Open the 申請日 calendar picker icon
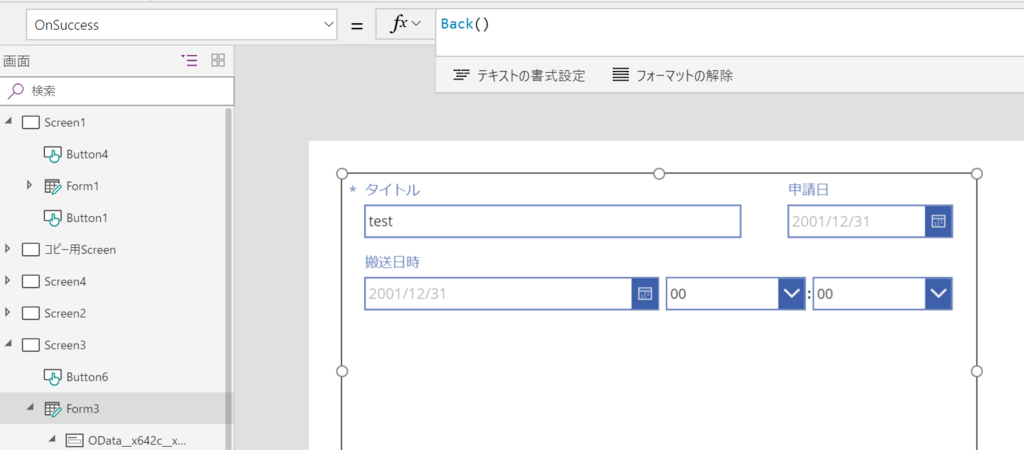This screenshot has height=450, width=1024. pyautogui.click(x=939, y=221)
